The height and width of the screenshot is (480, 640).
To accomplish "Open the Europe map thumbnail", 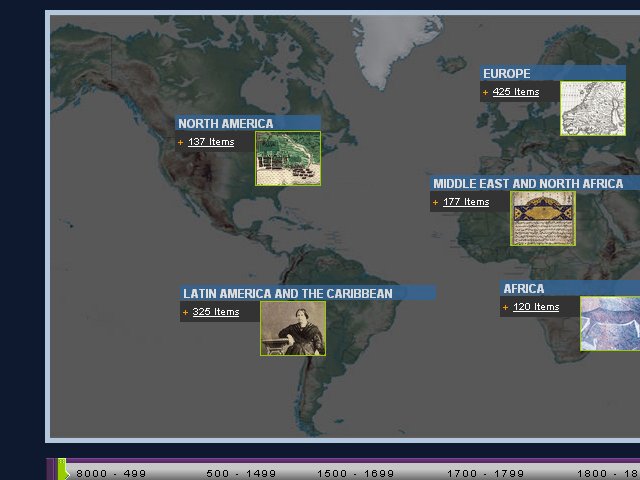I will [x=592, y=108].
